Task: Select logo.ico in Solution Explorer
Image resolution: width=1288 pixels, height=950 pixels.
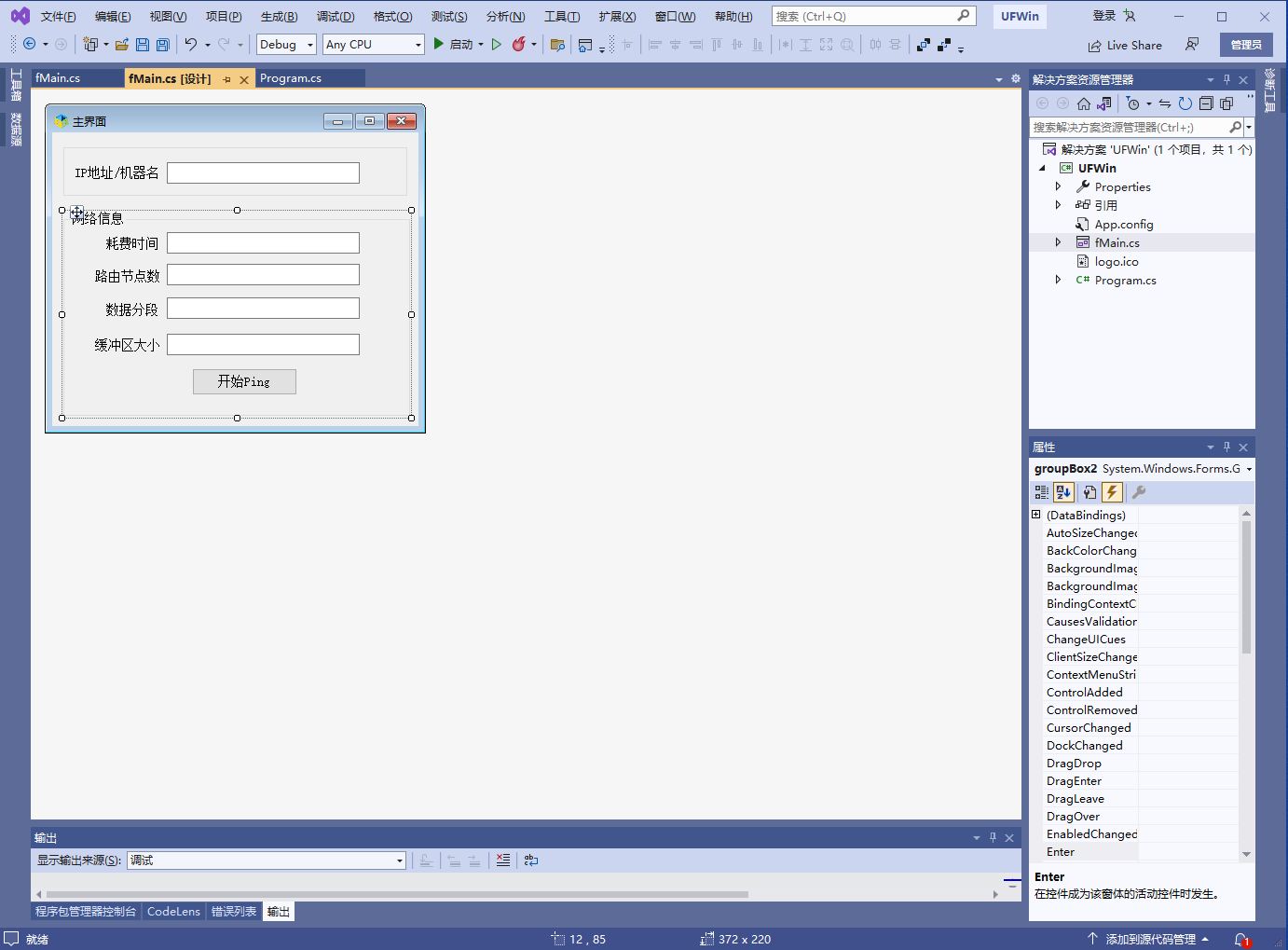Action: click(1117, 261)
